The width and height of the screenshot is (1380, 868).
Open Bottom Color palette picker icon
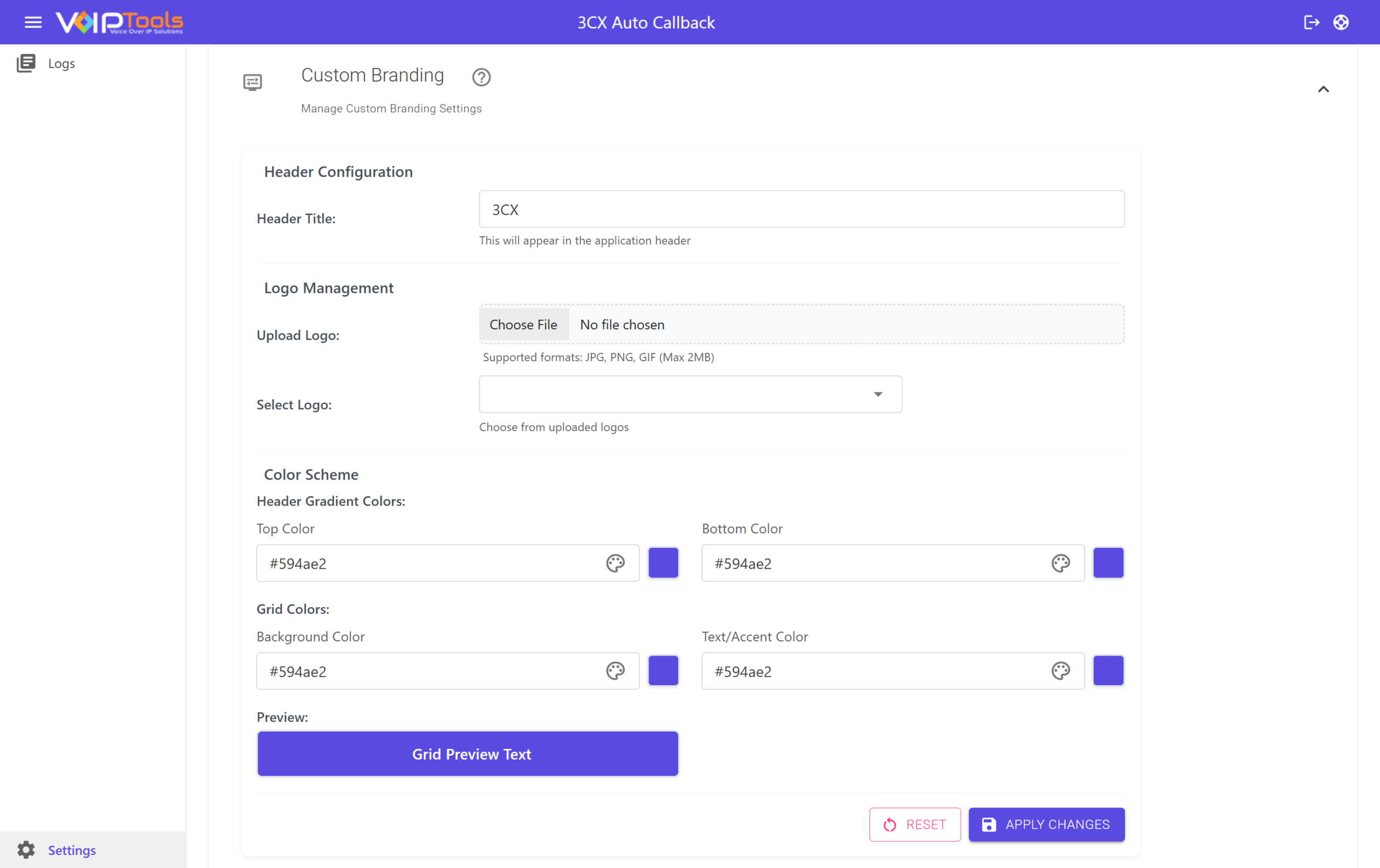click(1061, 563)
